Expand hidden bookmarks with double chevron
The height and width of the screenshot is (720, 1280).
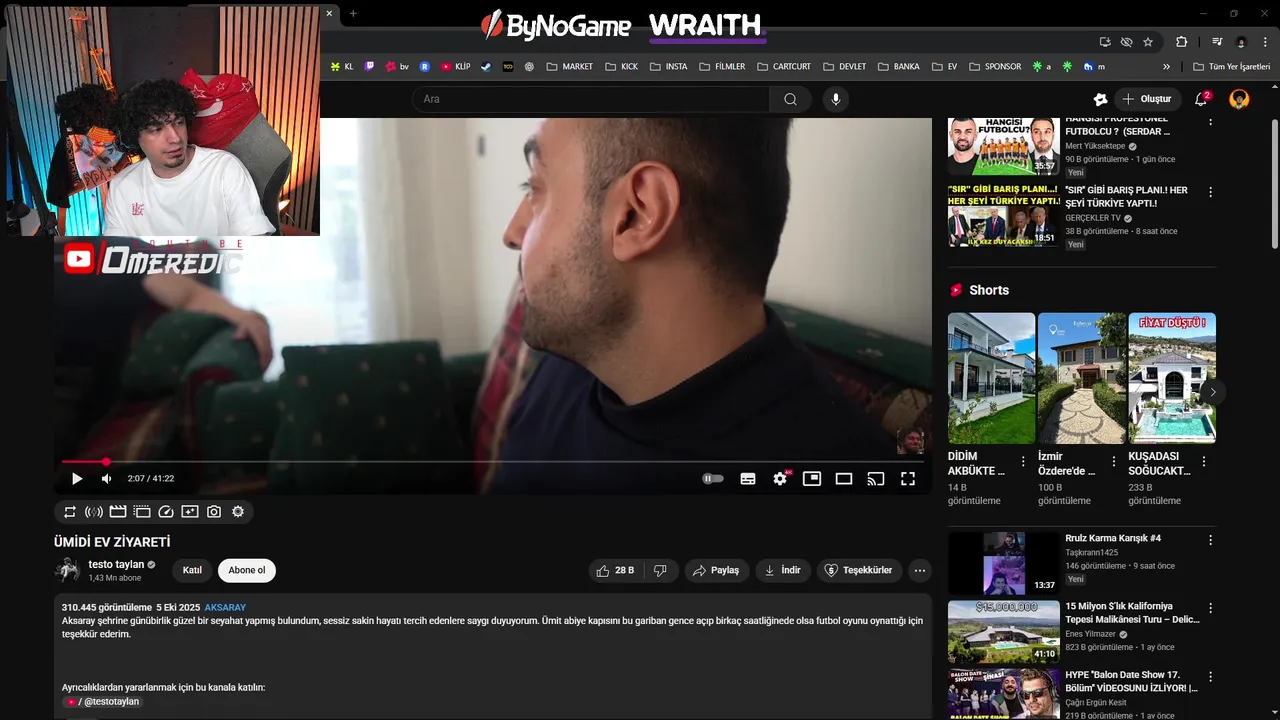tap(1166, 67)
